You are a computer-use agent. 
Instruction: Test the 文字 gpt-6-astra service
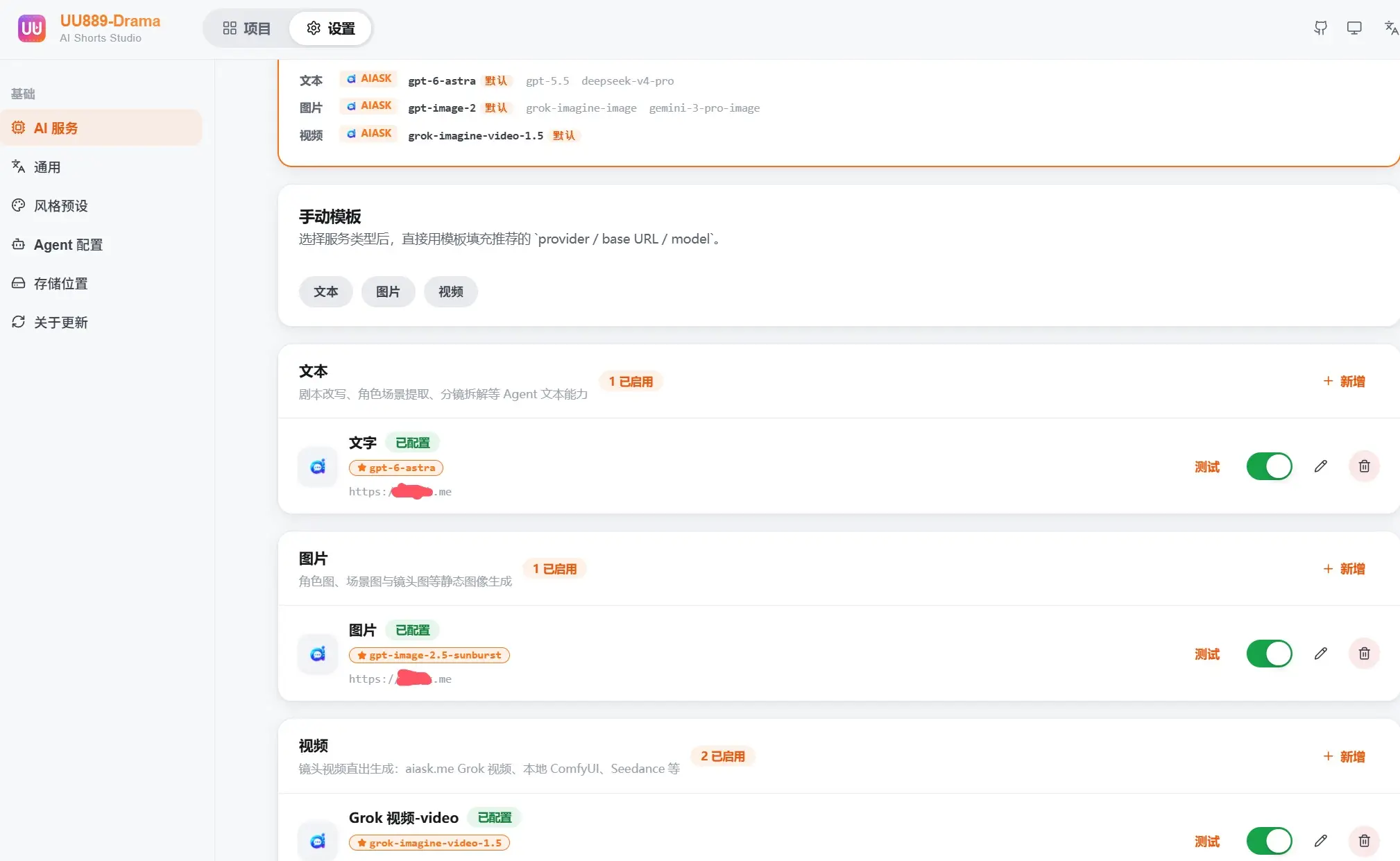pyautogui.click(x=1207, y=467)
